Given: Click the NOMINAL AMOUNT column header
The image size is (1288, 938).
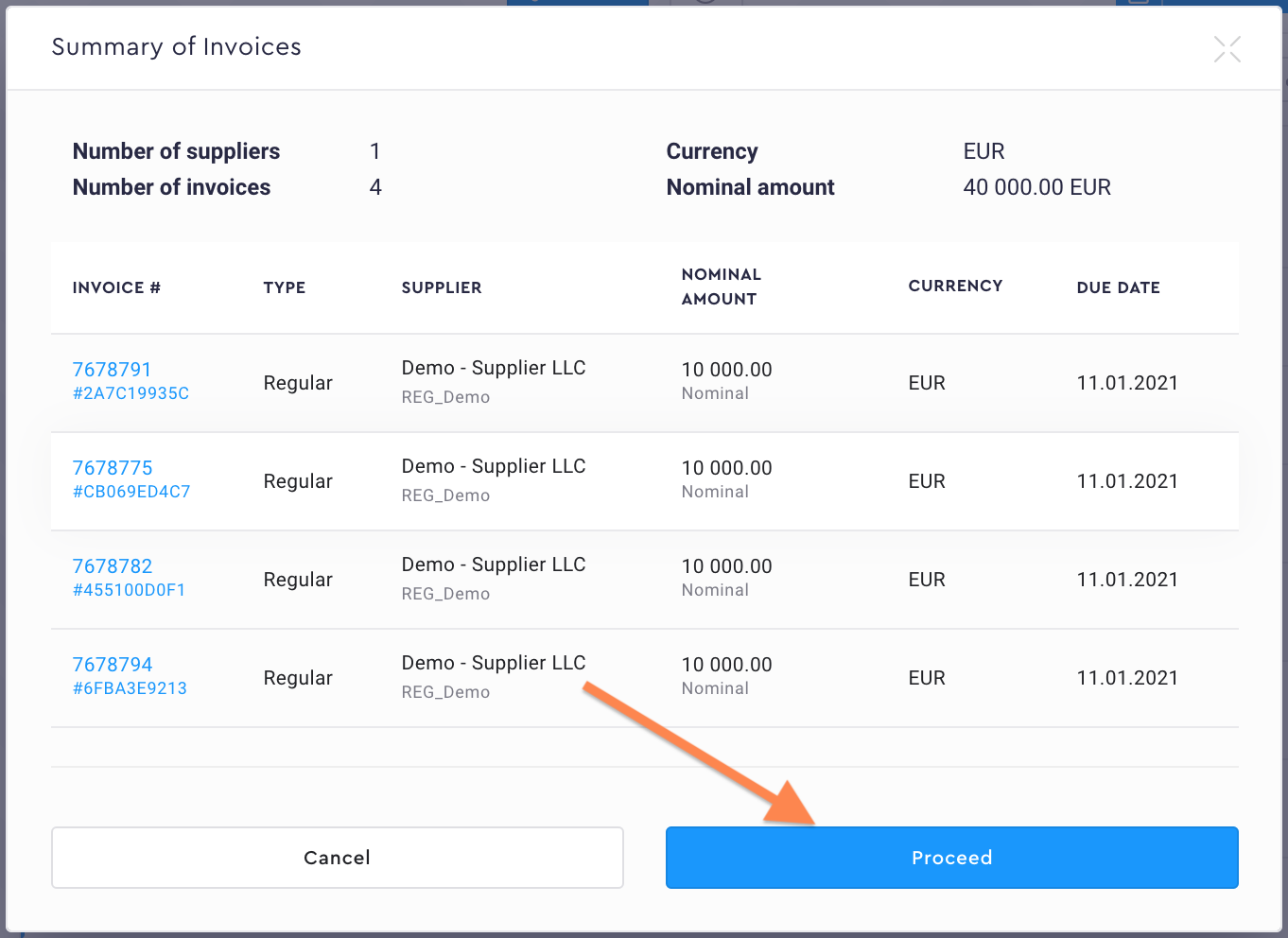Looking at the screenshot, I should click(720, 287).
